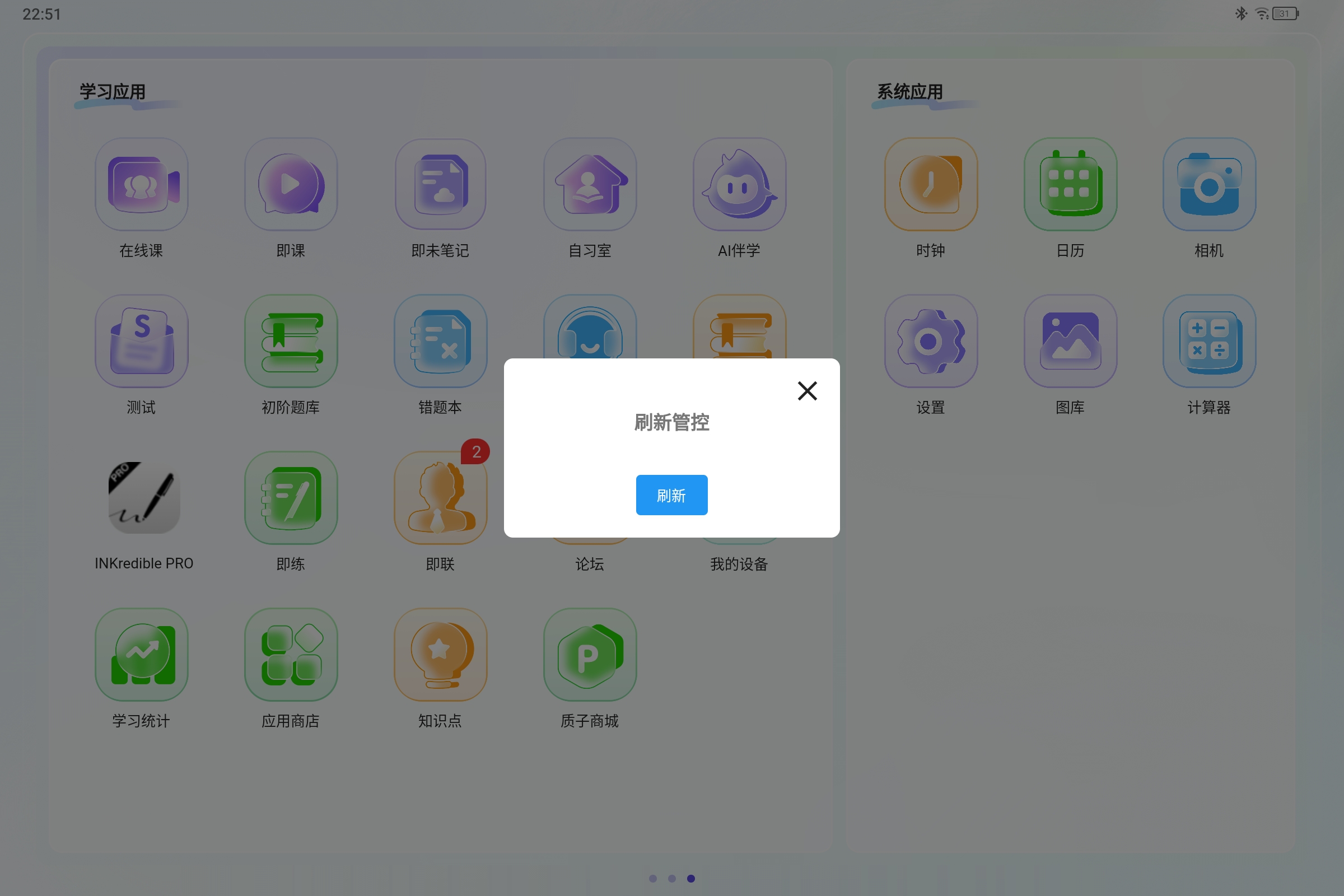Launch the AI伴学 app
The image size is (1344, 896).
point(739,184)
